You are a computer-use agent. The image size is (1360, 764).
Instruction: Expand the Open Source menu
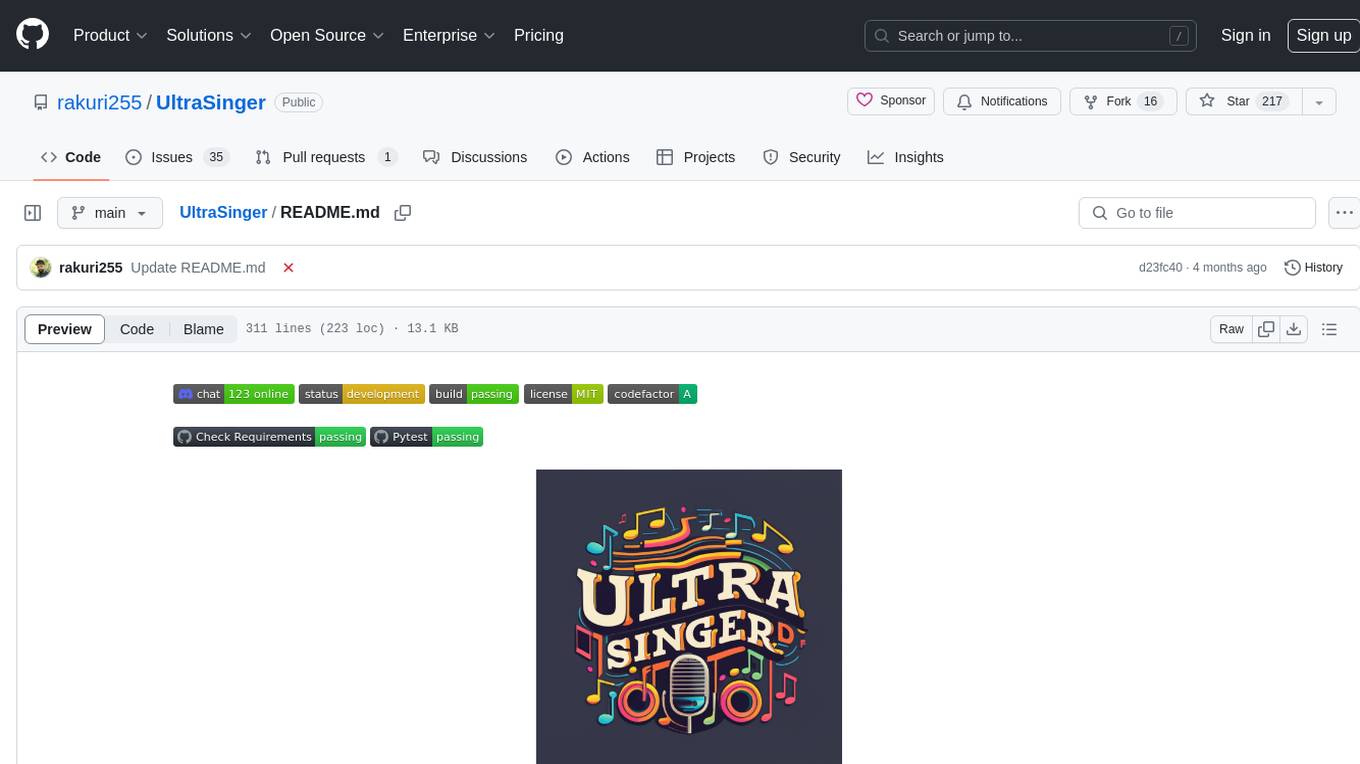click(x=327, y=35)
